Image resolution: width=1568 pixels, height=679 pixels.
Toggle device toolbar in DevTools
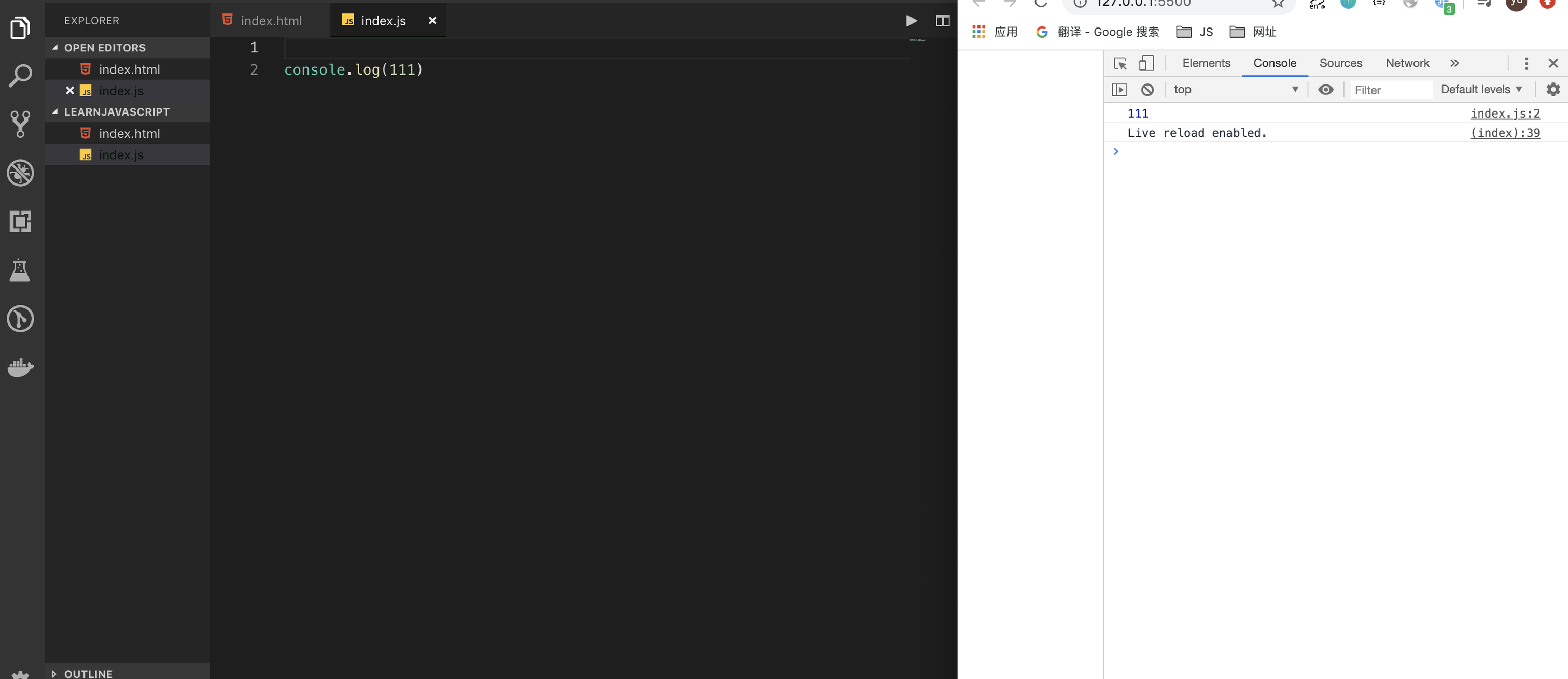1146,63
